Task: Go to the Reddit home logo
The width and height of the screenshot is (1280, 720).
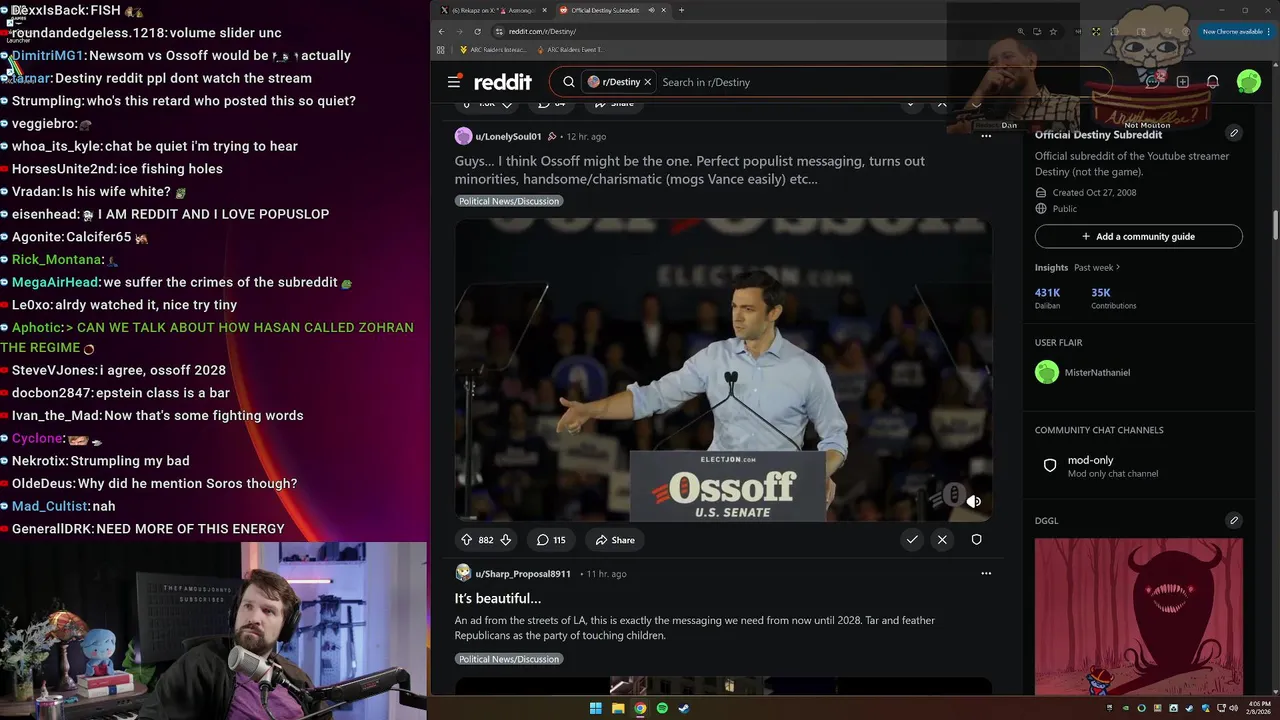Action: point(503,82)
